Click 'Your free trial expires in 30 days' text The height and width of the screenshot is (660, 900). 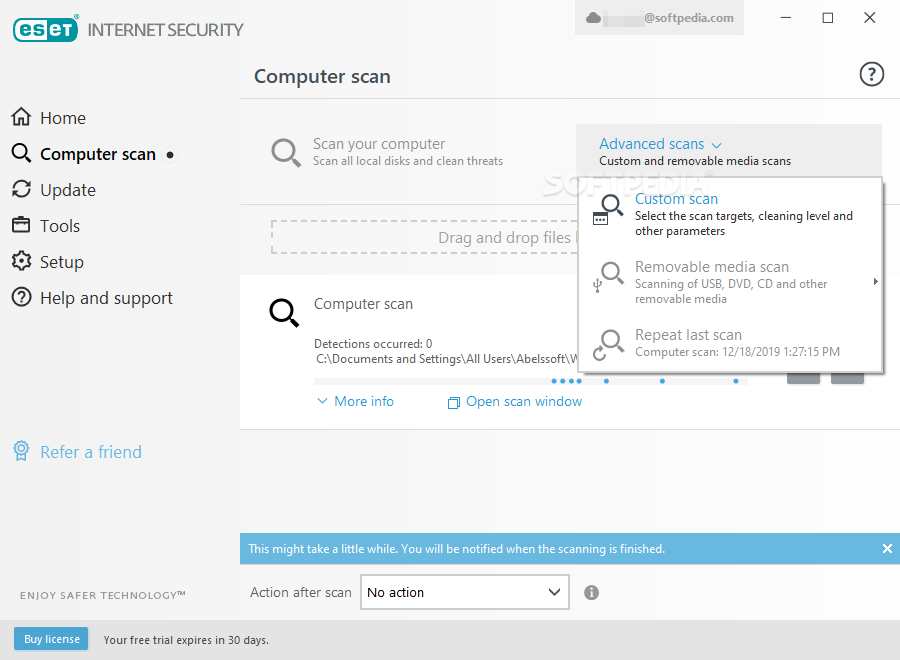click(186, 640)
